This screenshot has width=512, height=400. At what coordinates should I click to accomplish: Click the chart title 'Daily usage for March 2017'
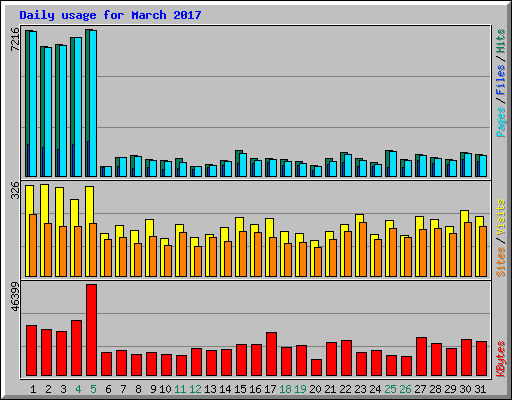pyautogui.click(x=110, y=15)
